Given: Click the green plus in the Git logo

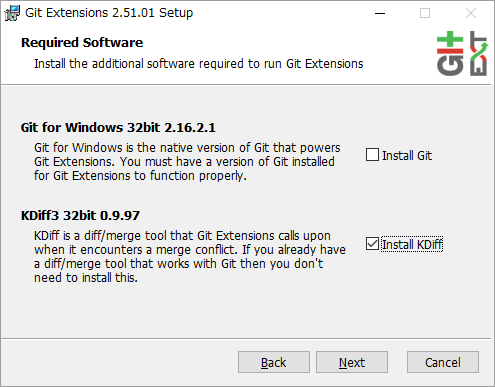Looking at the screenshot, I should point(450,39).
